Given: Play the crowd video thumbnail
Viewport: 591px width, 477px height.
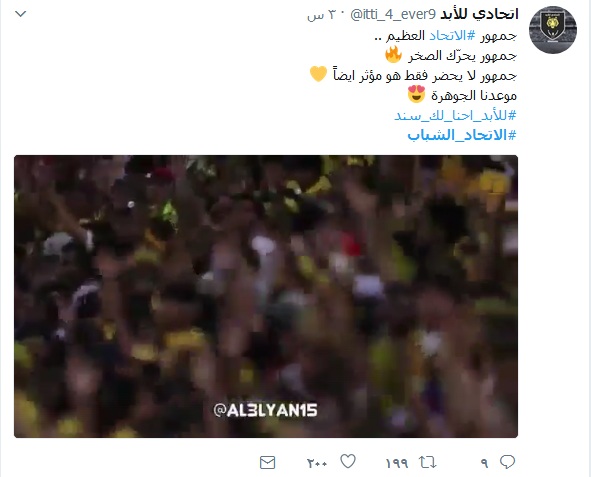Looking at the screenshot, I should [x=266, y=296].
